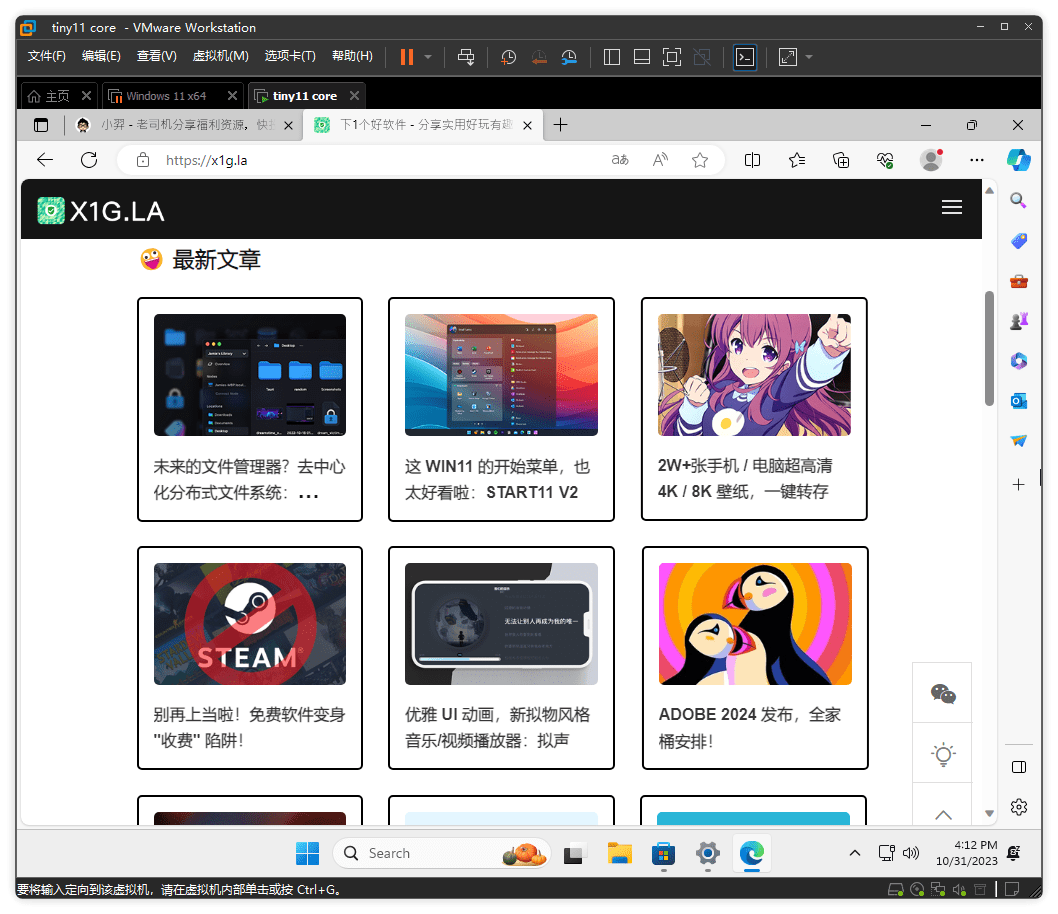Viewport: 1058px width, 914px height.
Task: Toggle the VMware tab thumbnail bar
Action: coord(641,57)
